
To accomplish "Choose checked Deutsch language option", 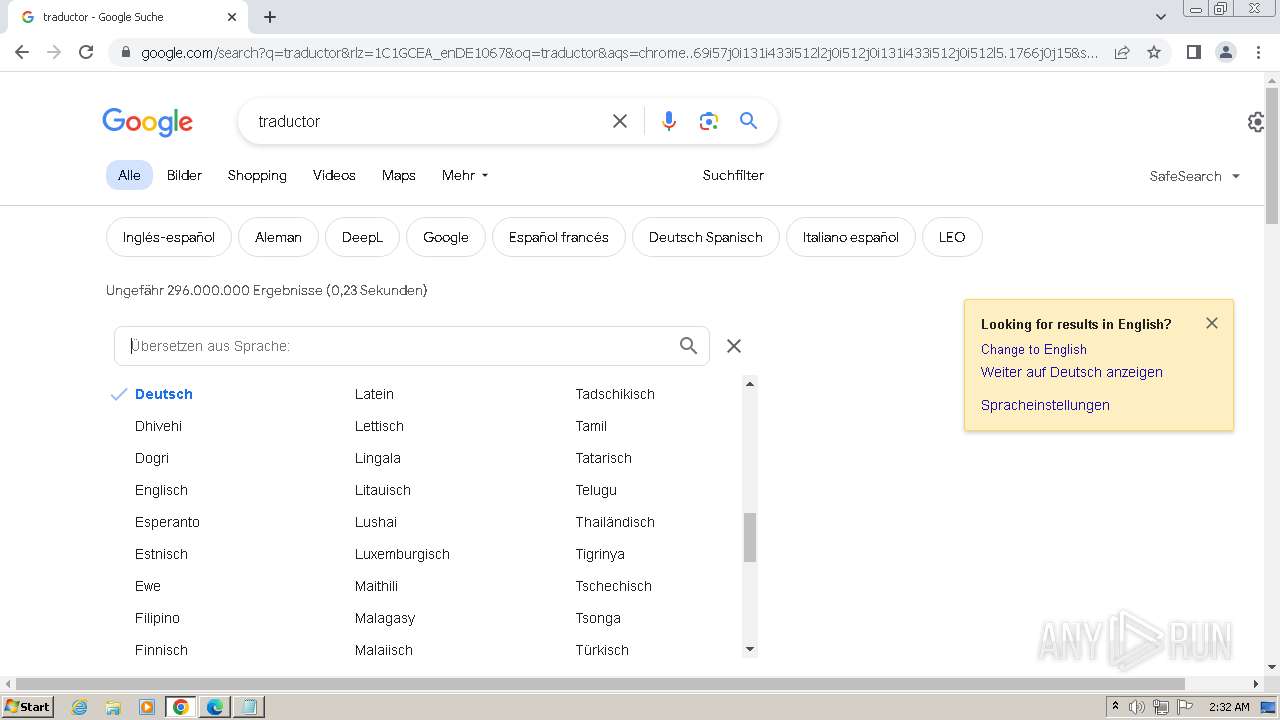I will (x=163, y=394).
